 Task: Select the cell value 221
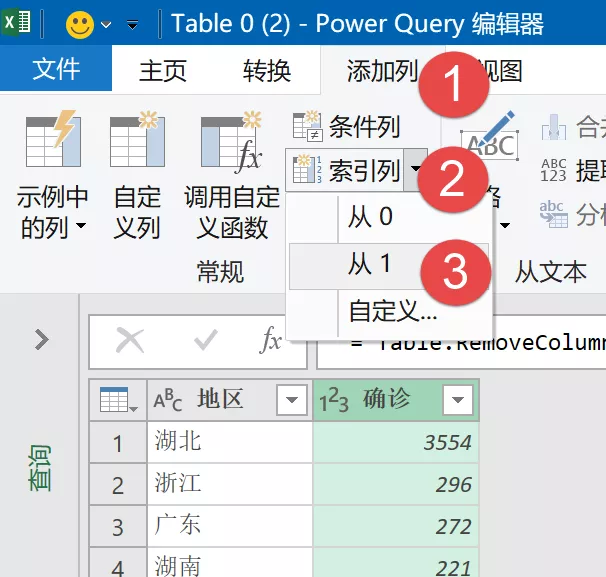[x=396, y=563]
